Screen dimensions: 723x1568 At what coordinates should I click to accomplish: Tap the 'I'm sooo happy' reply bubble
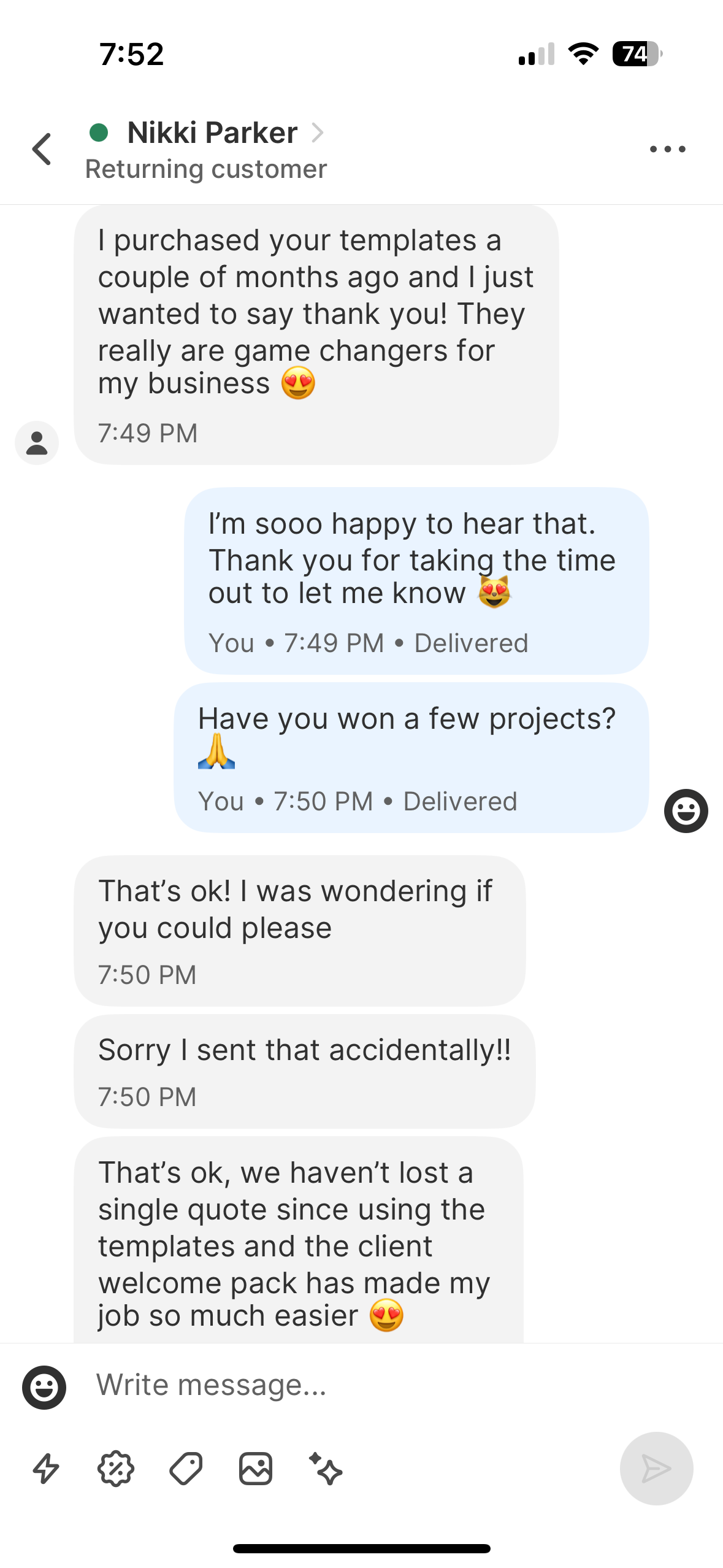click(x=416, y=580)
